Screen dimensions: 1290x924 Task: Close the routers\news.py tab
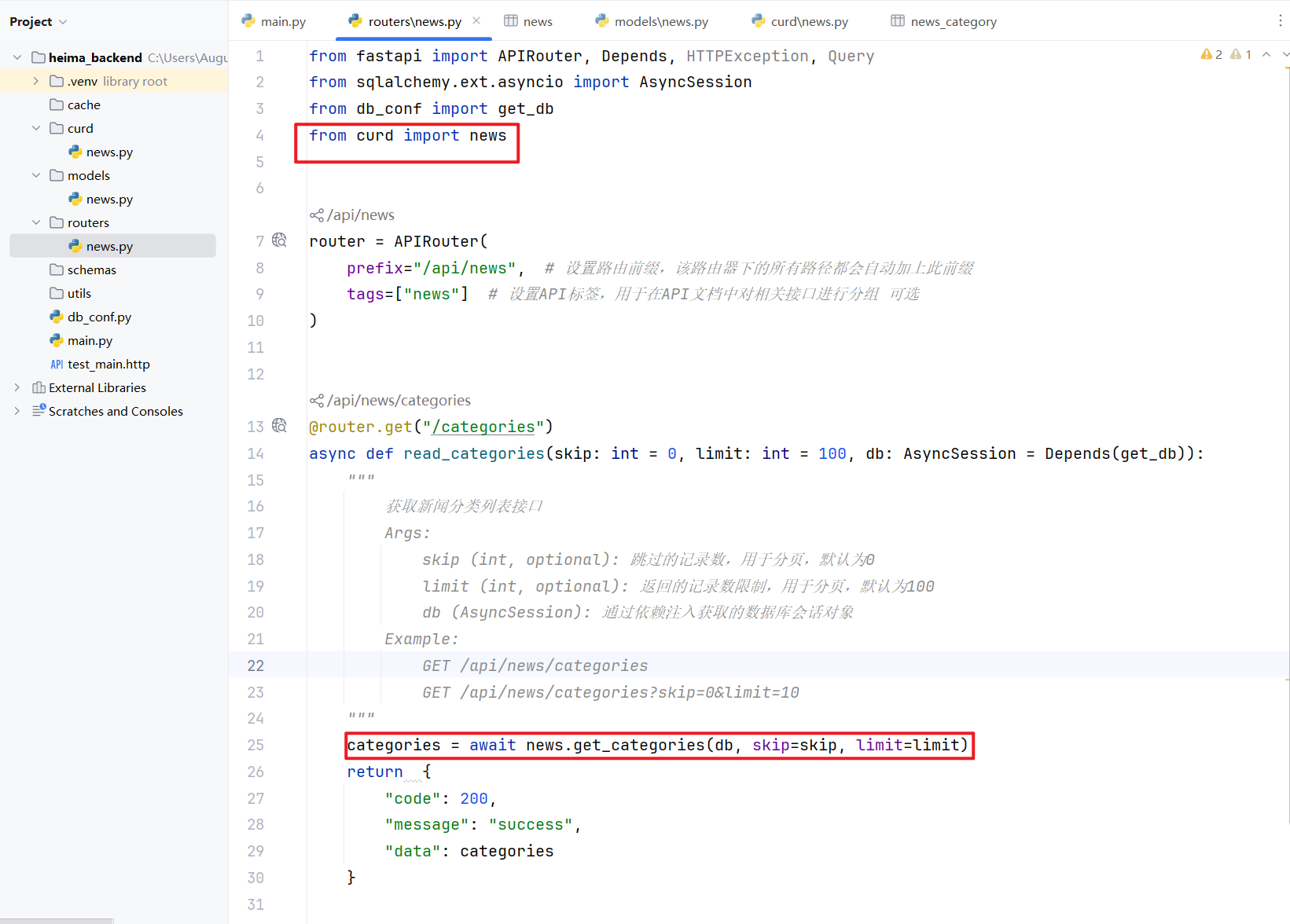pyautogui.click(x=476, y=21)
